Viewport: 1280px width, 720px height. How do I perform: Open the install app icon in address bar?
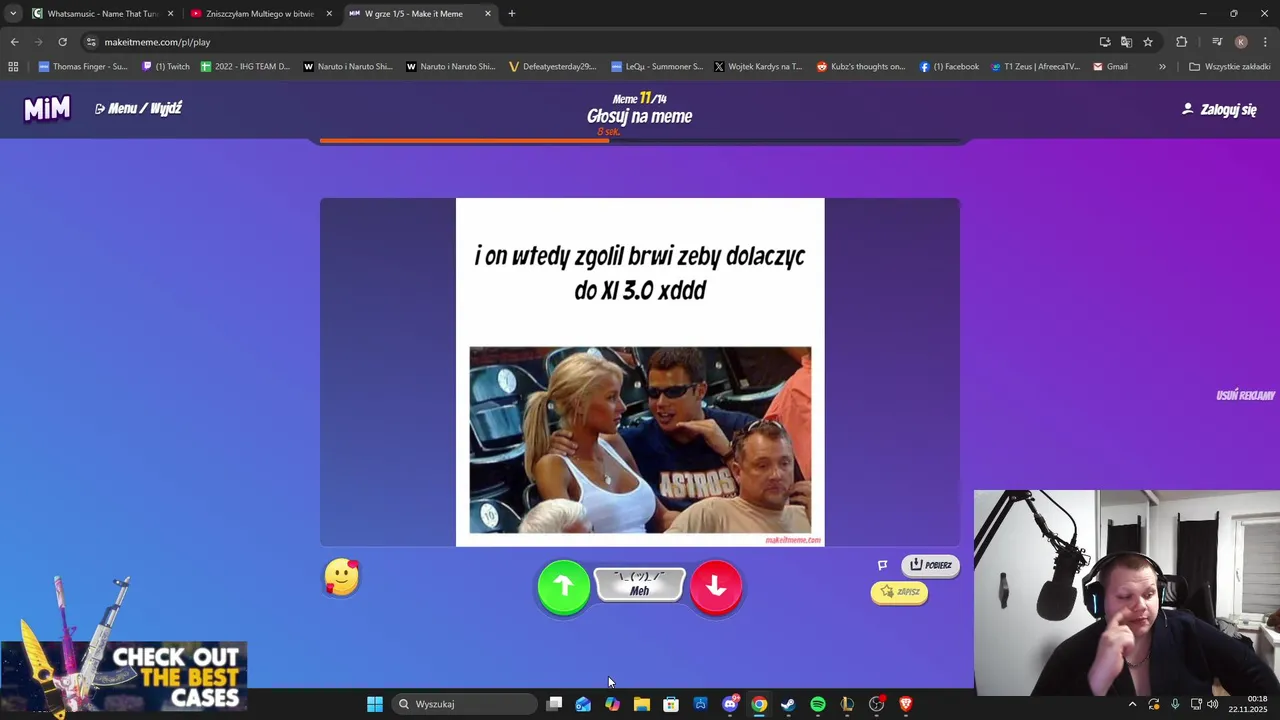(x=1105, y=42)
